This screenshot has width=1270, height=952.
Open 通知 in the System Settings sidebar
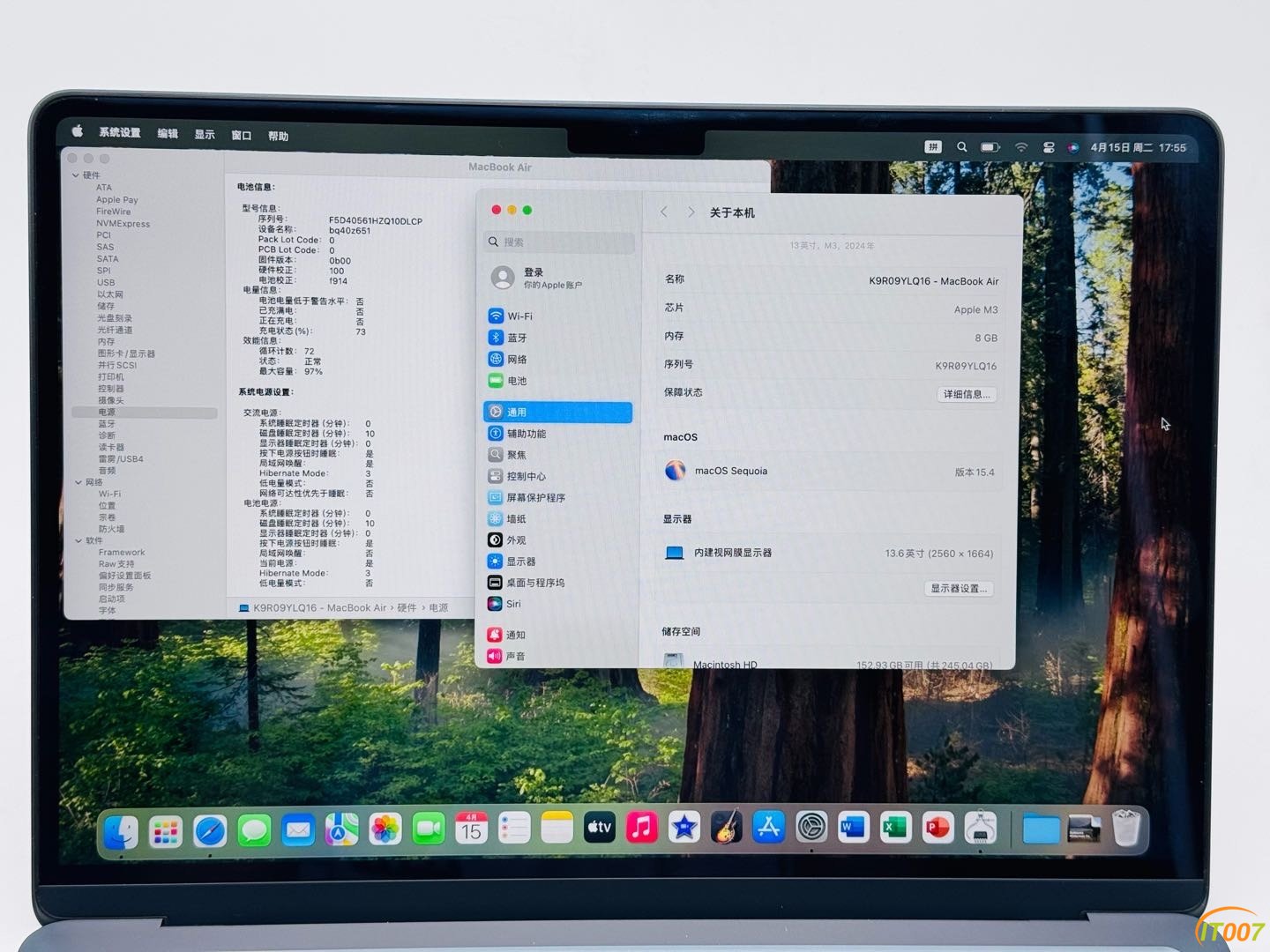557,634
